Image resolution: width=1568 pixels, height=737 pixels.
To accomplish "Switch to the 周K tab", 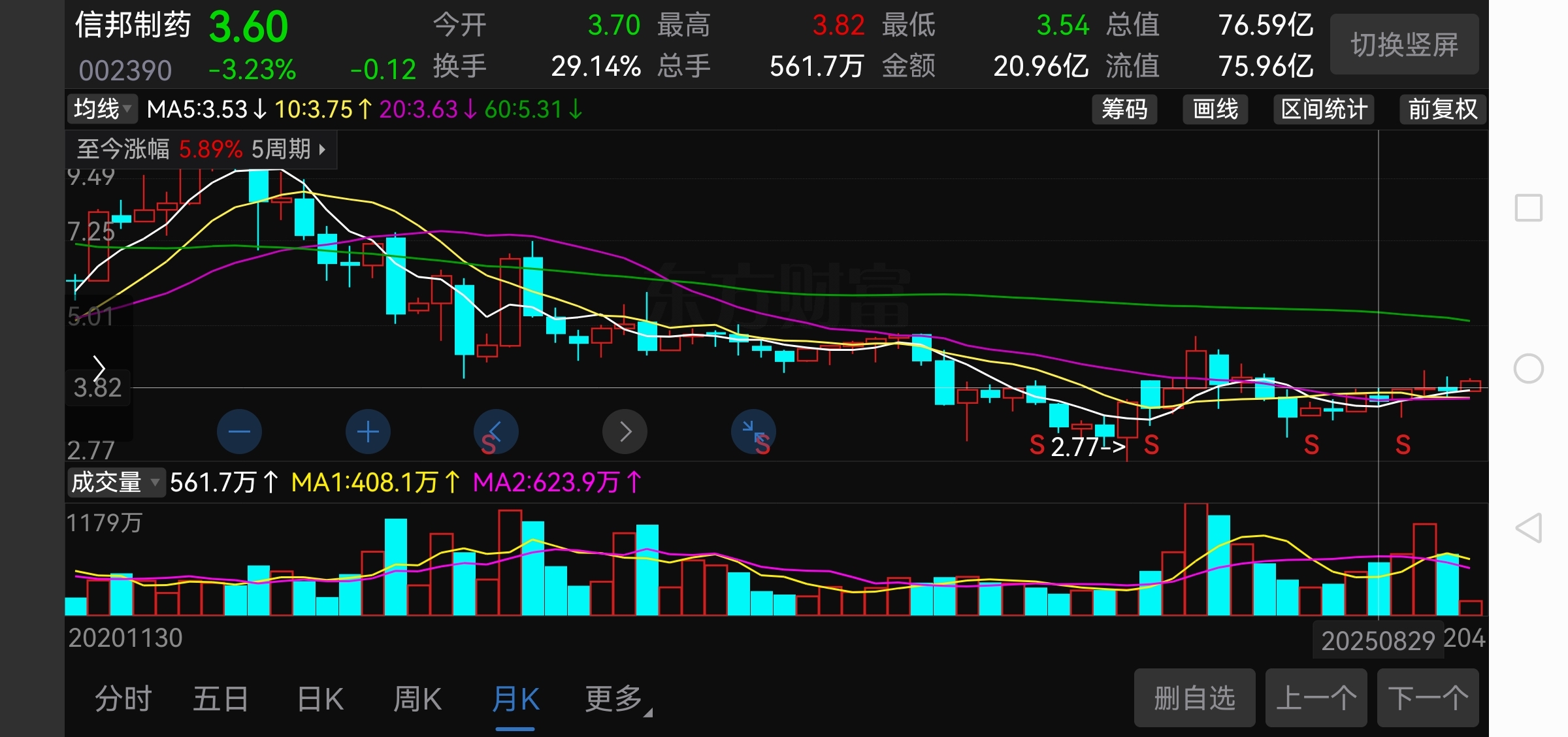I will tap(417, 699).
